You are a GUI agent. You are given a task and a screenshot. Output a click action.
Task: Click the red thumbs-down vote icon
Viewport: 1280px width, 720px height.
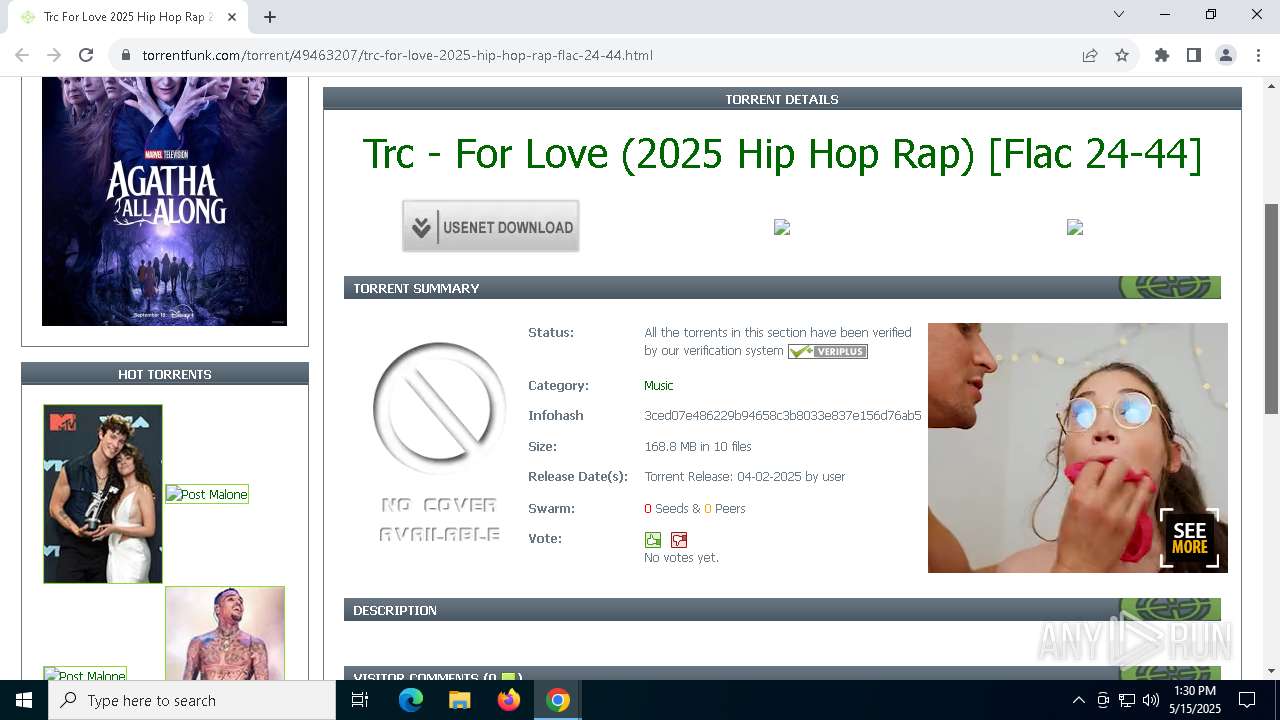point(679,540)
